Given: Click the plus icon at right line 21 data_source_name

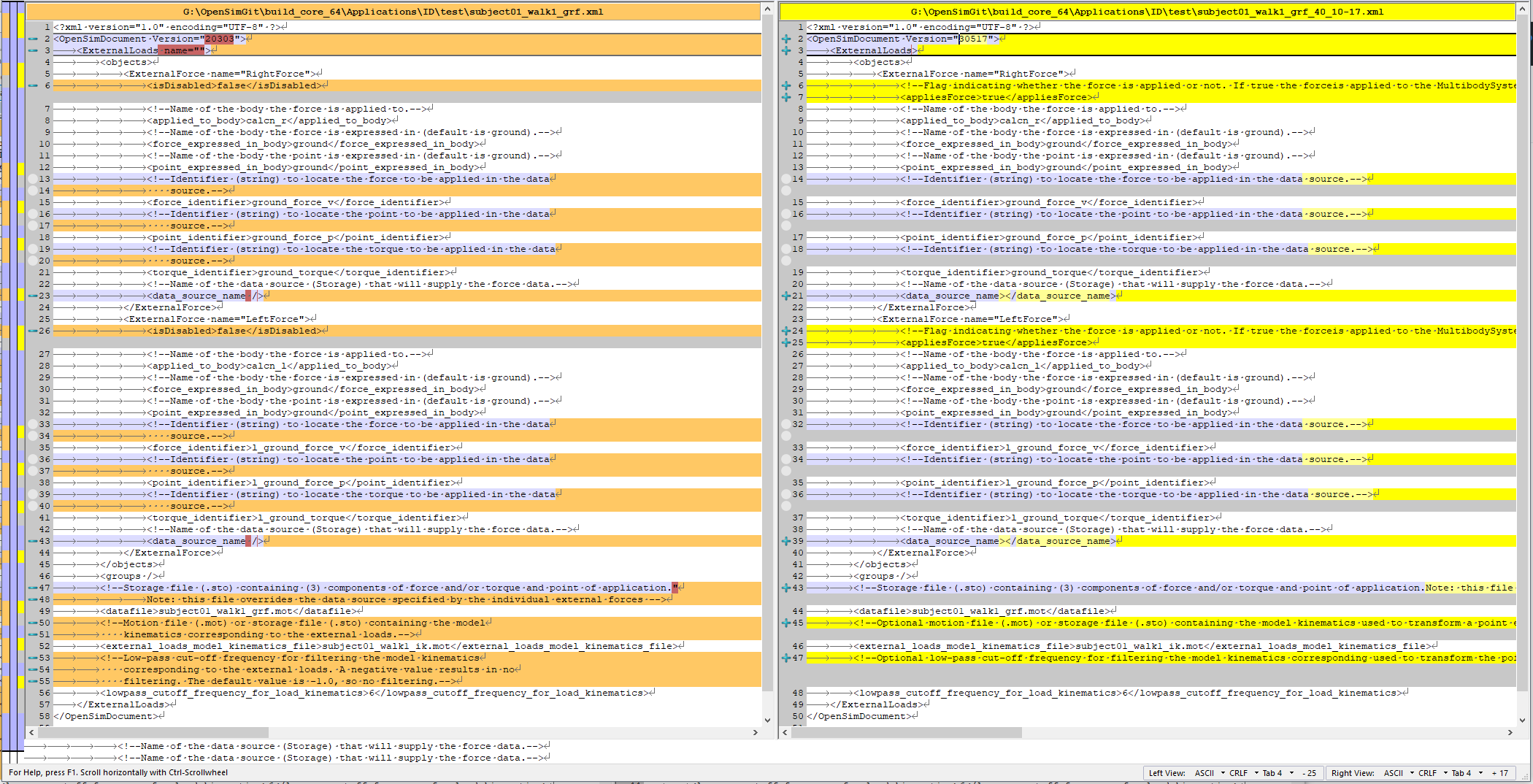Looking at the screenshot, I should (x=787, y=296).
